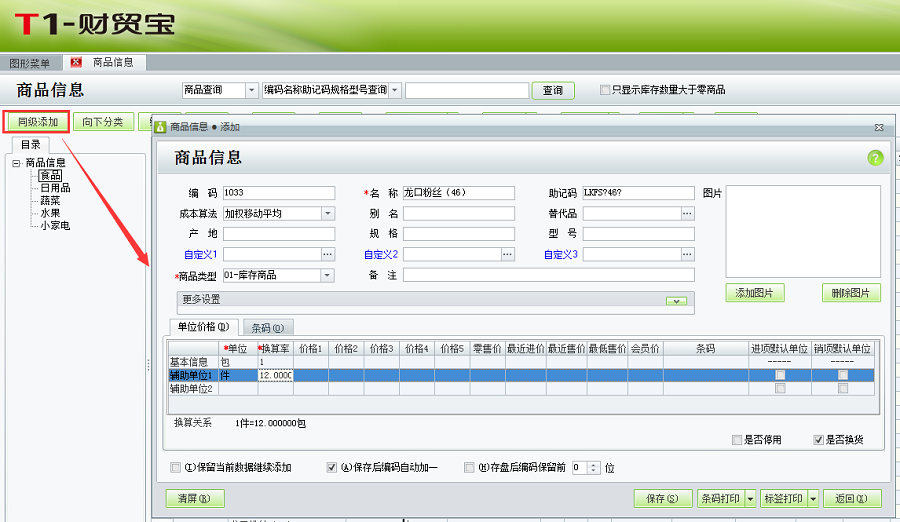Click the 向下分类 button
This screenshot has height=522, width=900.
[103, 122]
